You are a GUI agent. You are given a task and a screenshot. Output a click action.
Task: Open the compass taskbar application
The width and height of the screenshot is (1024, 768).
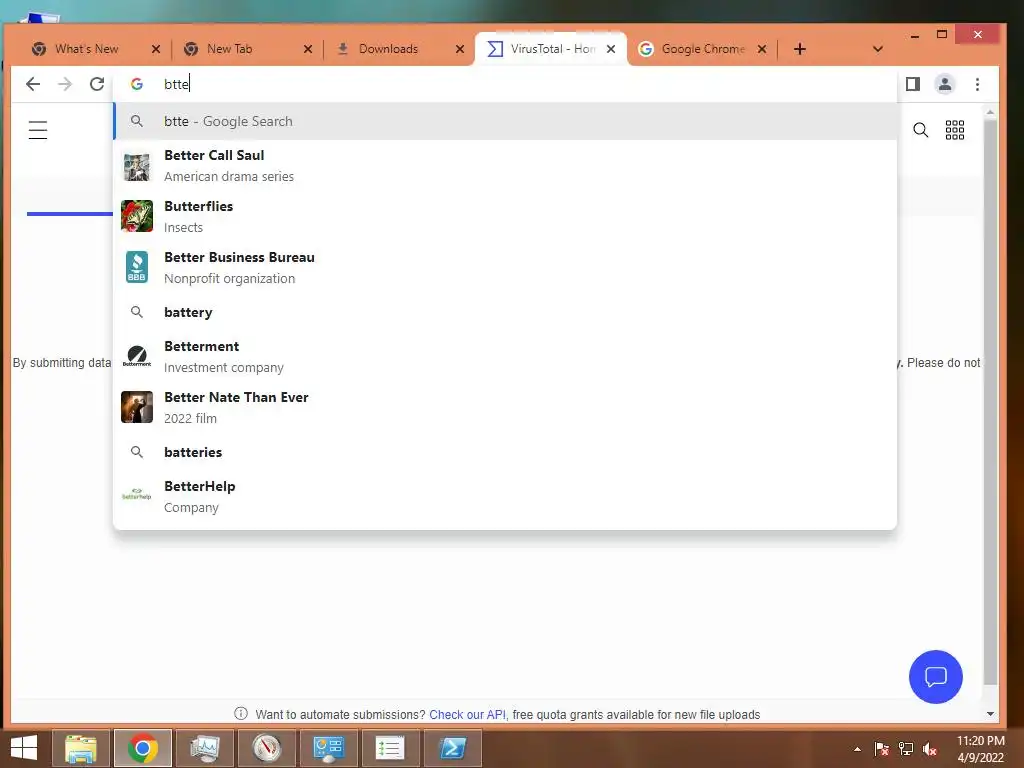(266, 748)
